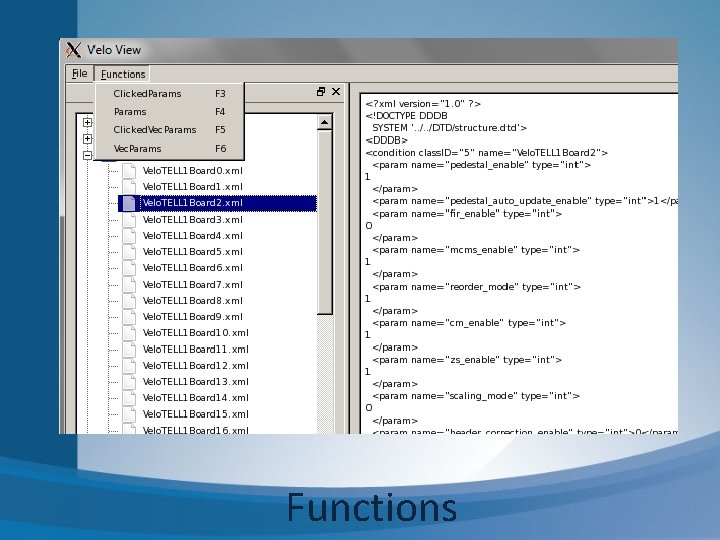This screenshot has width=720, height=540.
Task: Click file icon of VeloTELL1Board12.xml
Action: 129,366
